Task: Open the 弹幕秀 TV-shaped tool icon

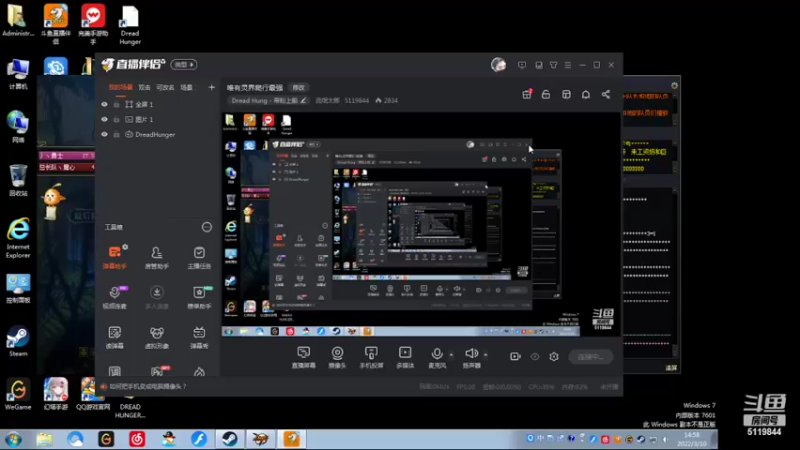Action: click(199, 337)
